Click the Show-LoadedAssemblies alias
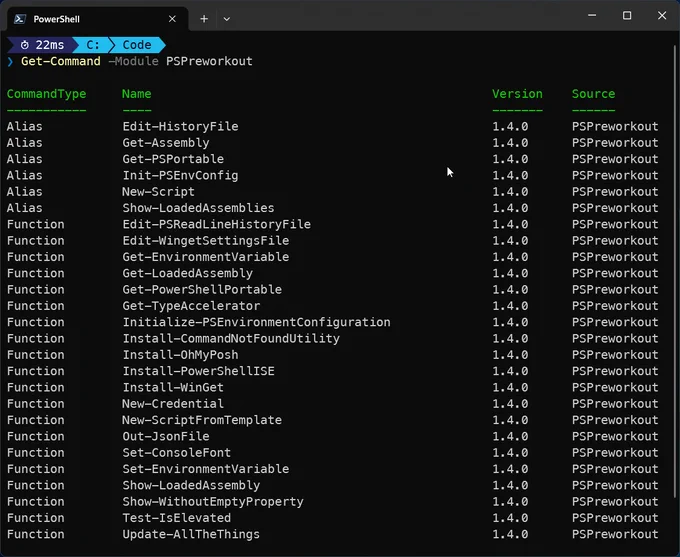 tap(198, 208)
